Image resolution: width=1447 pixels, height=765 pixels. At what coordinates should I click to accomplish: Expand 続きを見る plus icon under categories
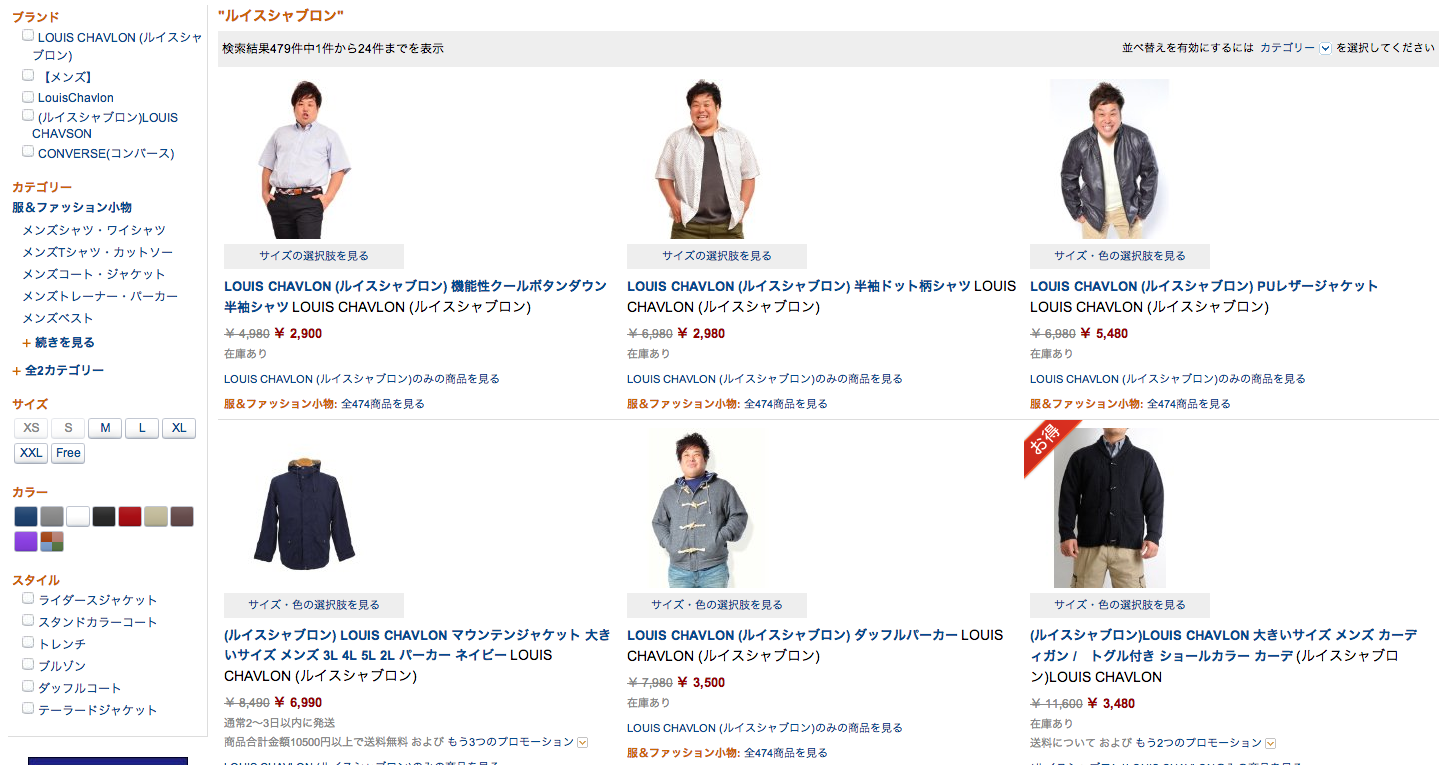point(27,343)
